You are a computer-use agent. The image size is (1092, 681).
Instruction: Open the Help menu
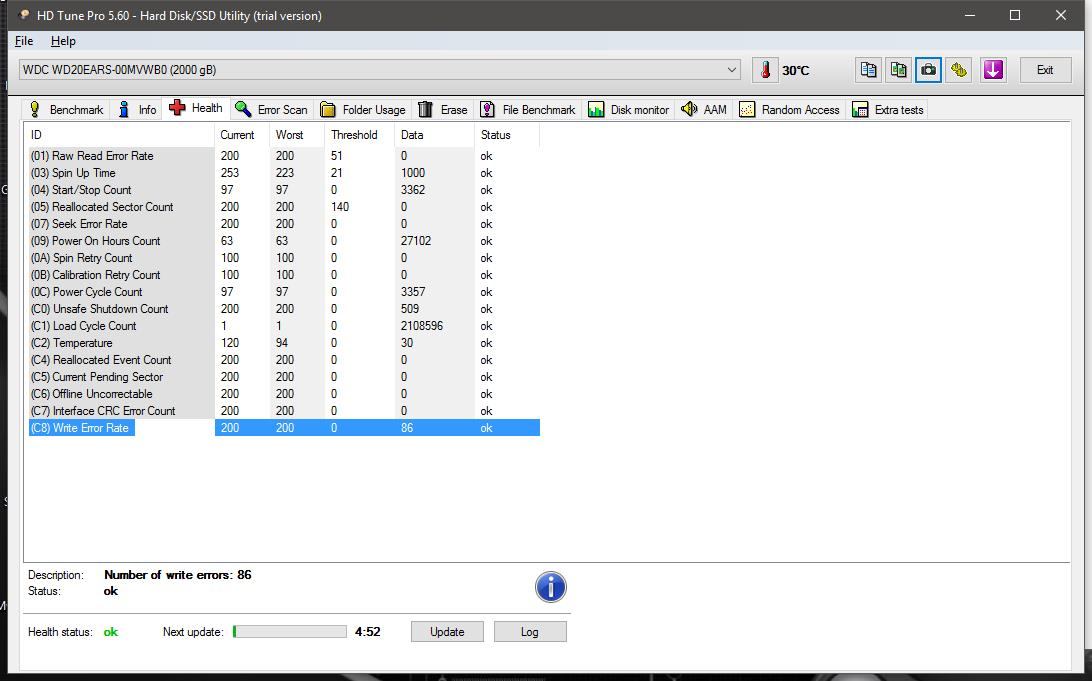click(x=63, y=41)
